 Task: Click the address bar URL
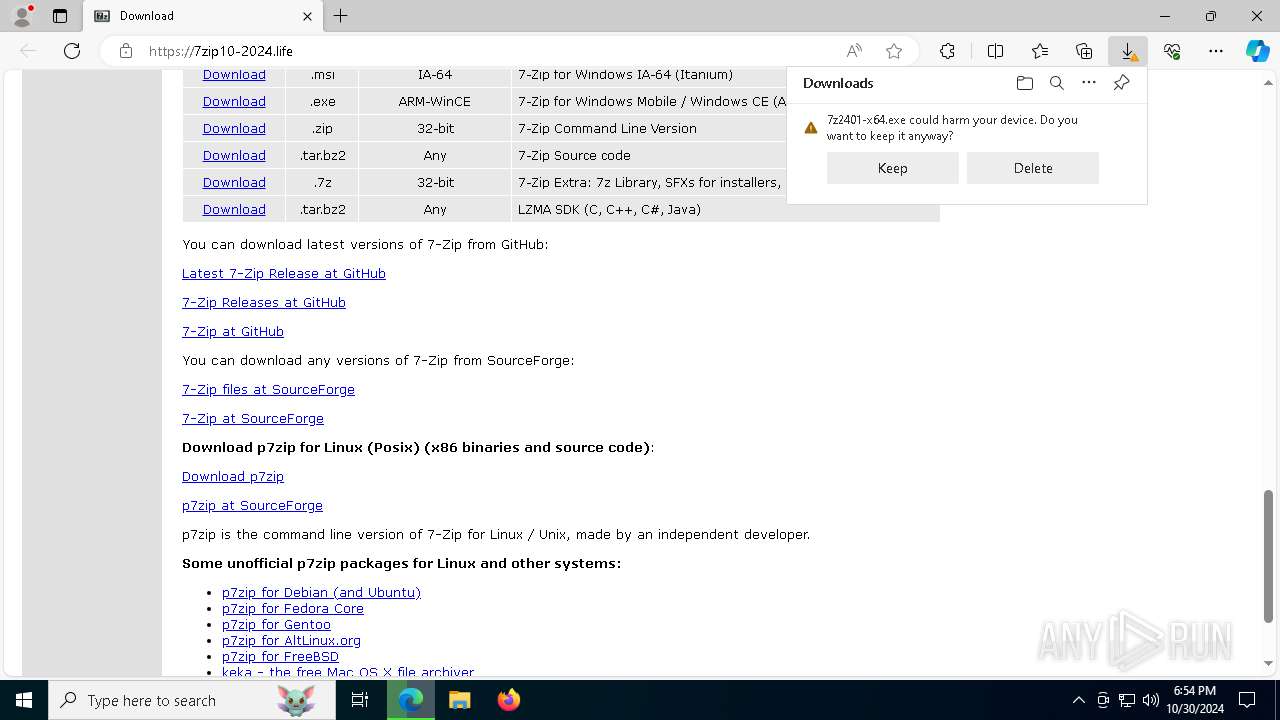220,51
